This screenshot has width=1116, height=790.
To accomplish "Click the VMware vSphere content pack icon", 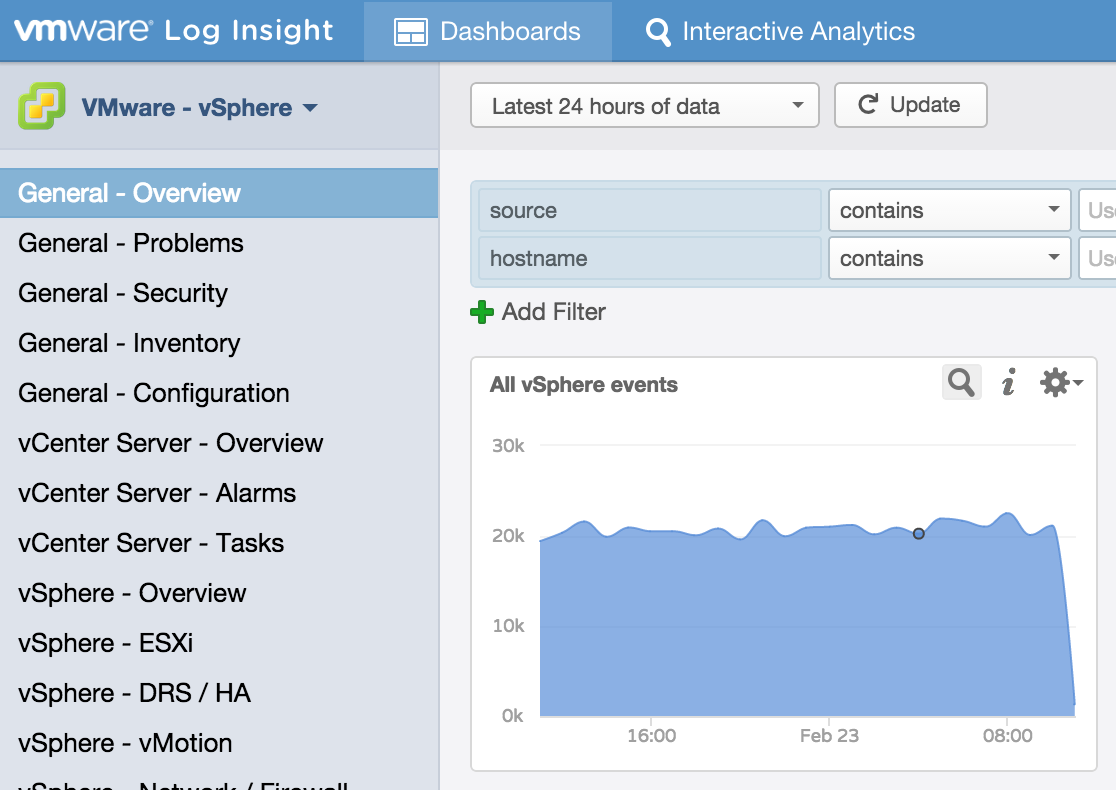I will coord(42,107).
